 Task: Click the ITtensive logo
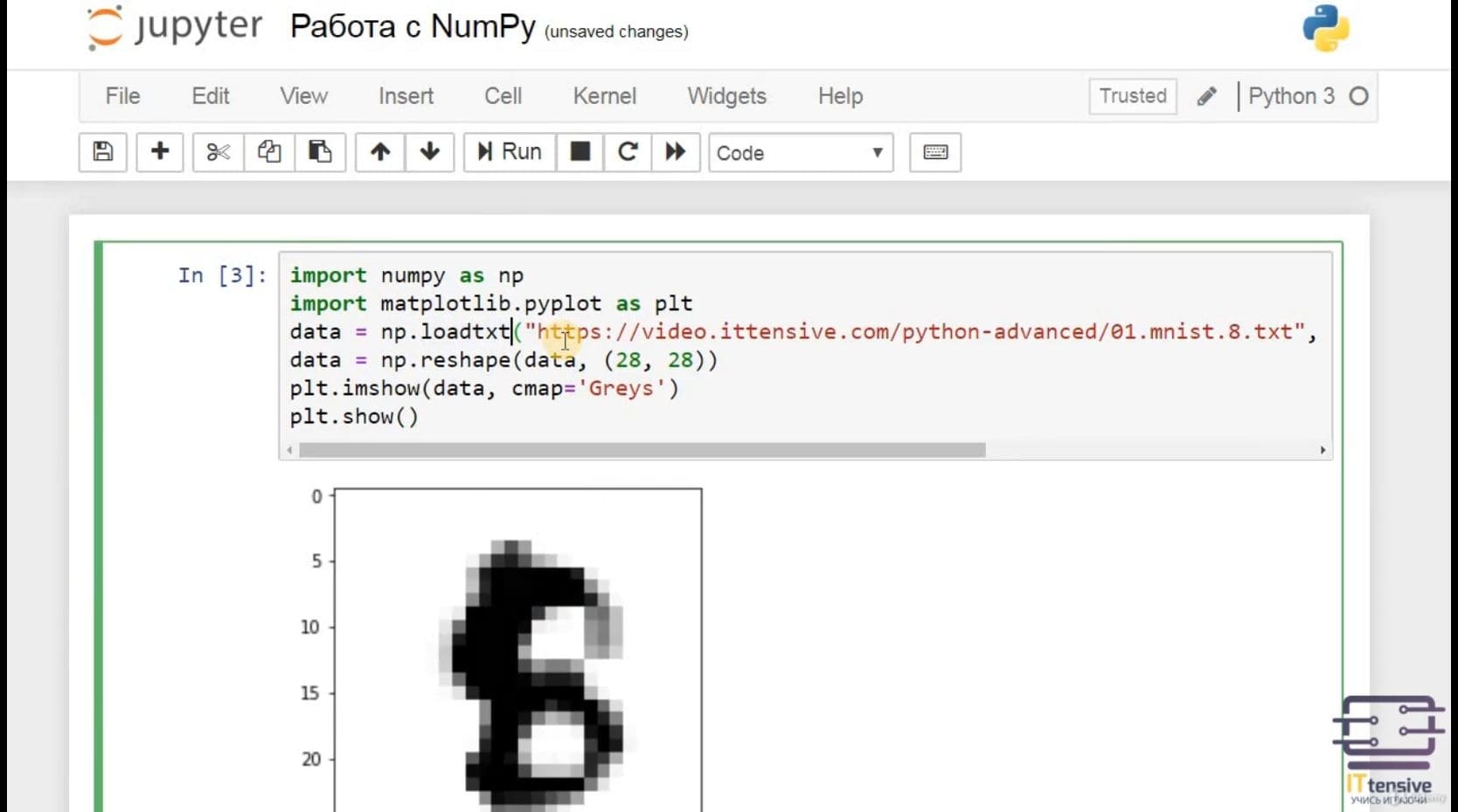click(1389, 750)
